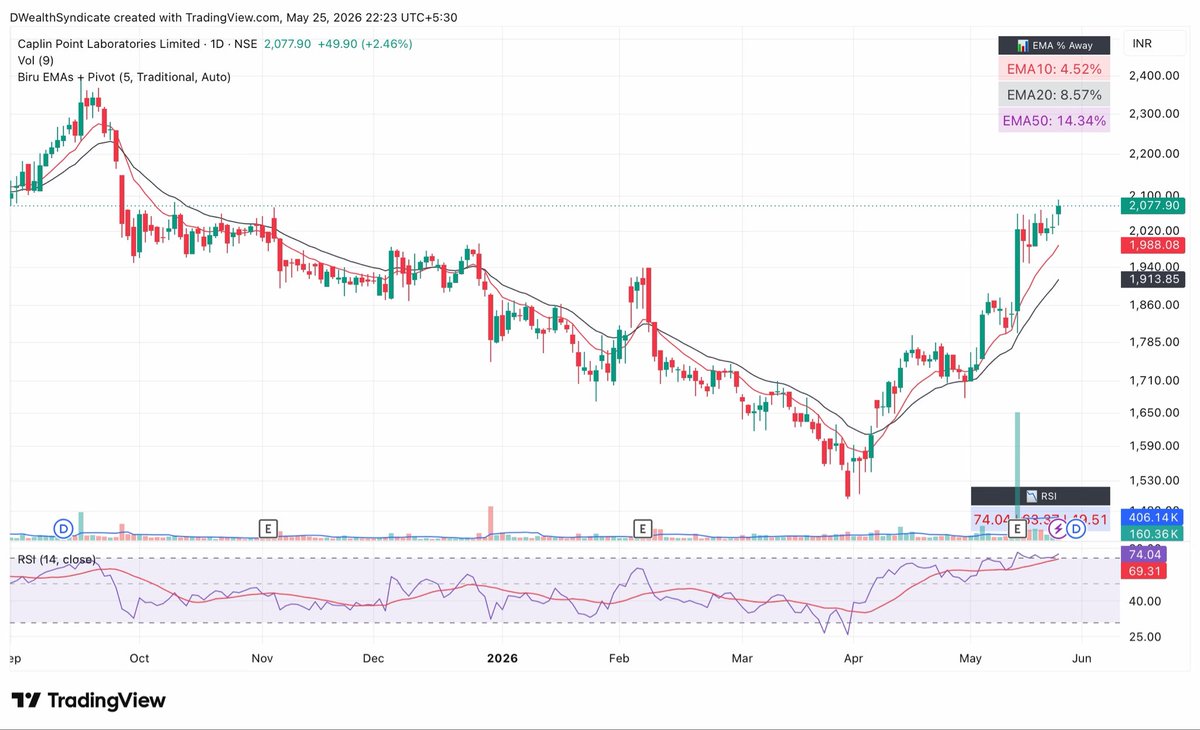Select the Biru EMAs + Pivot indicator legend

pos(124,77)
